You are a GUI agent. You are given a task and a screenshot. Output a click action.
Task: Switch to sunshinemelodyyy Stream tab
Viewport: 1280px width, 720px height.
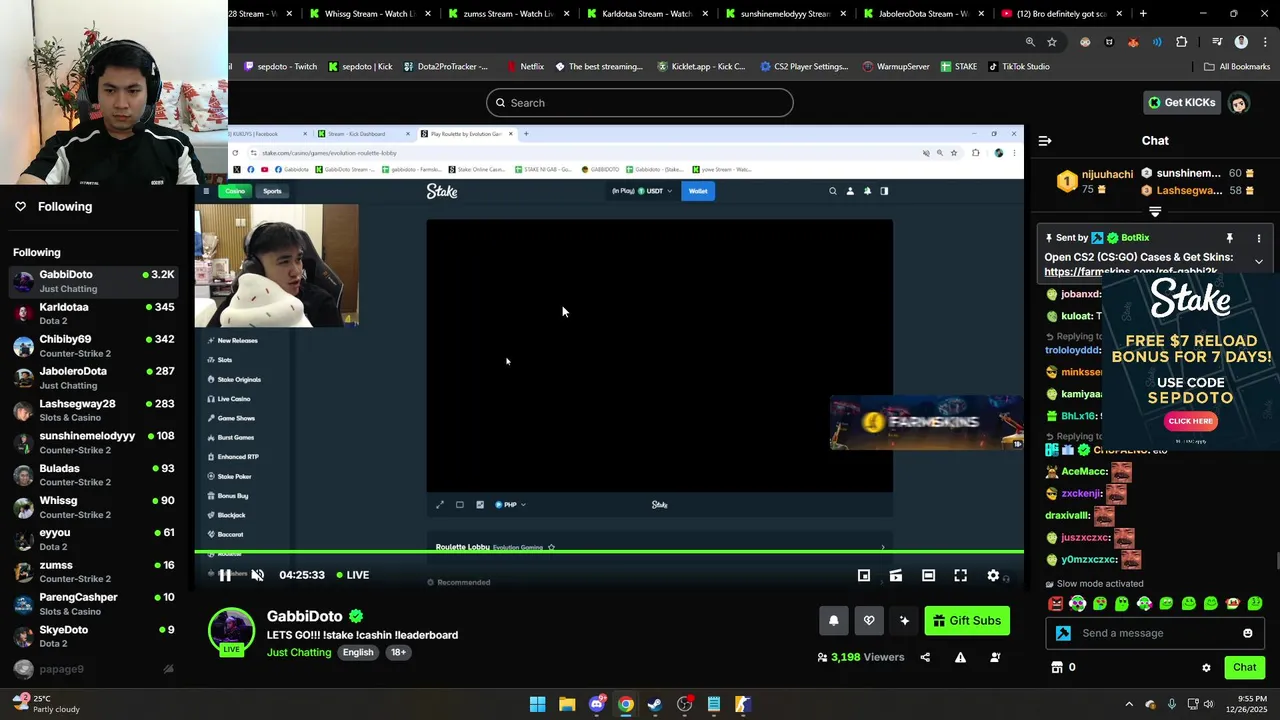(784, 14)
